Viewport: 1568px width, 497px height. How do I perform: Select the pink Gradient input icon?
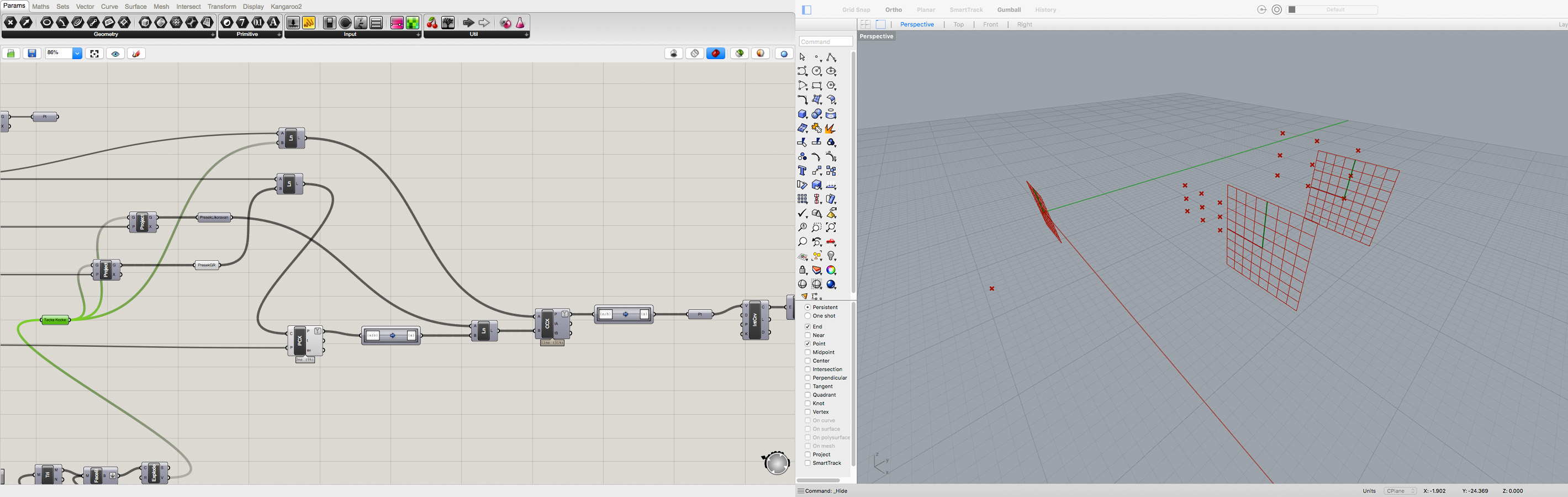click(397, 23)
